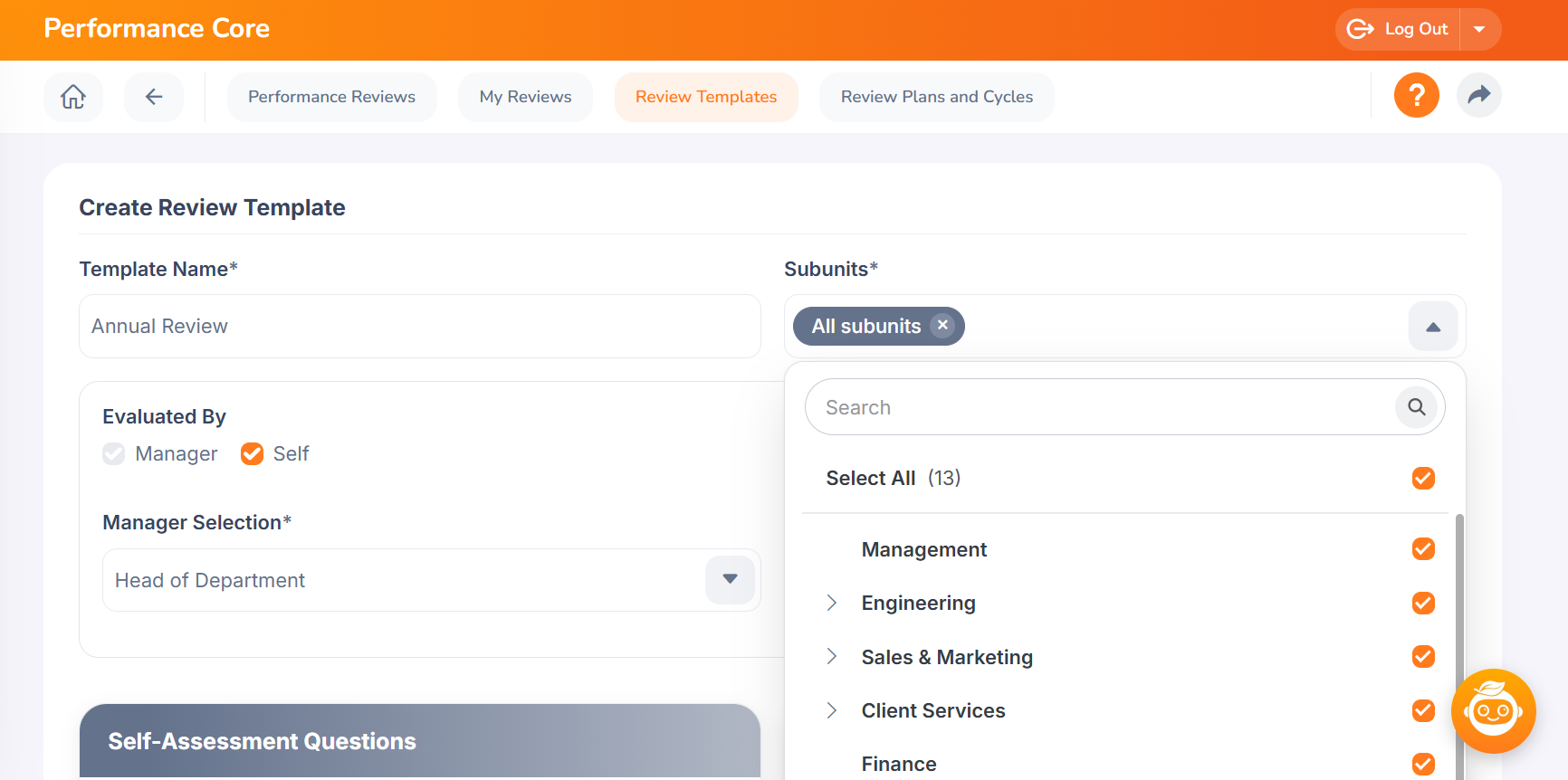Select the Review Templates tab
This screenshot has height=780, width=1568.
[706, 97]
